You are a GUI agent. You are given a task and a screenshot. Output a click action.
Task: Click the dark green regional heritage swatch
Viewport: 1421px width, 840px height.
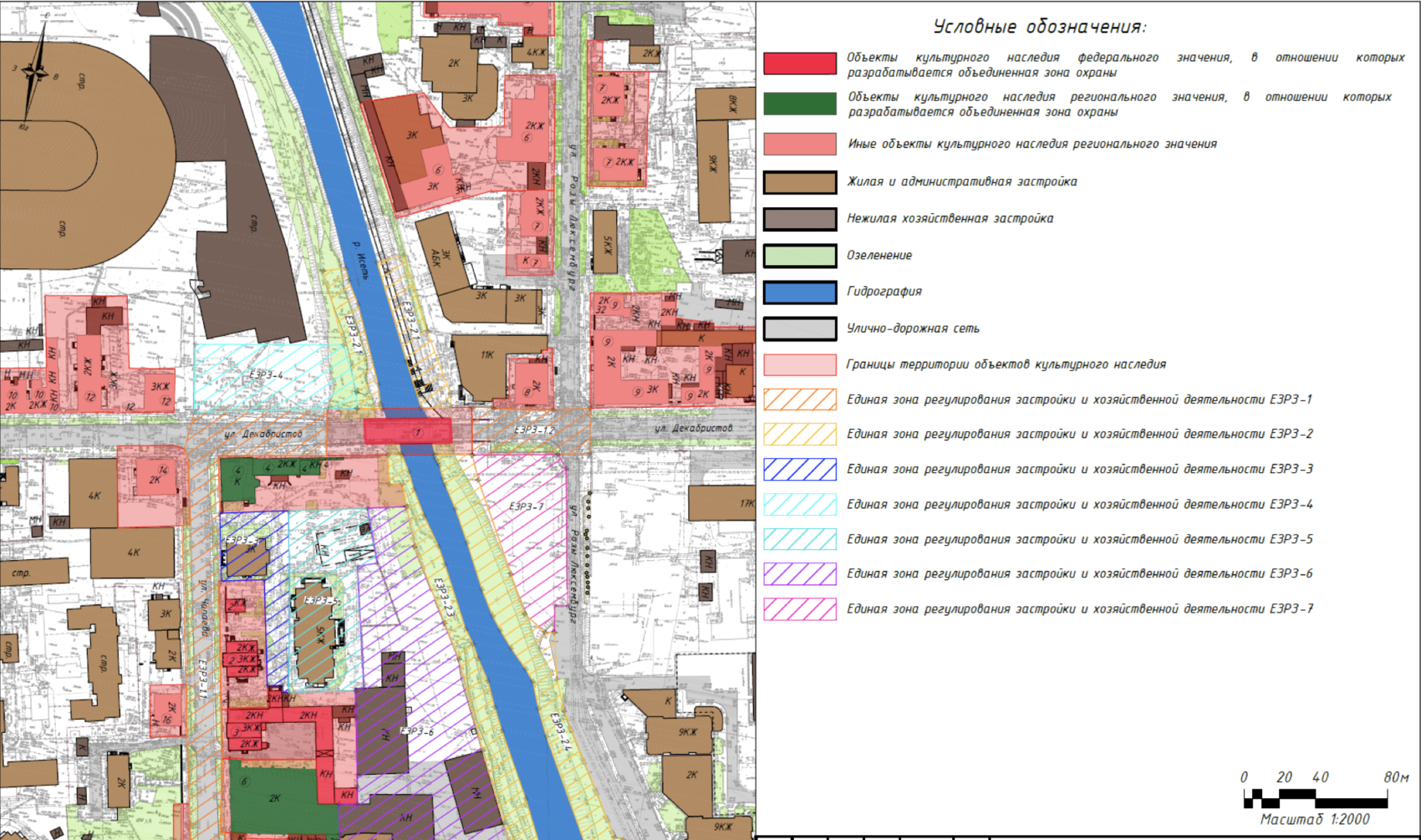[799, 104]
